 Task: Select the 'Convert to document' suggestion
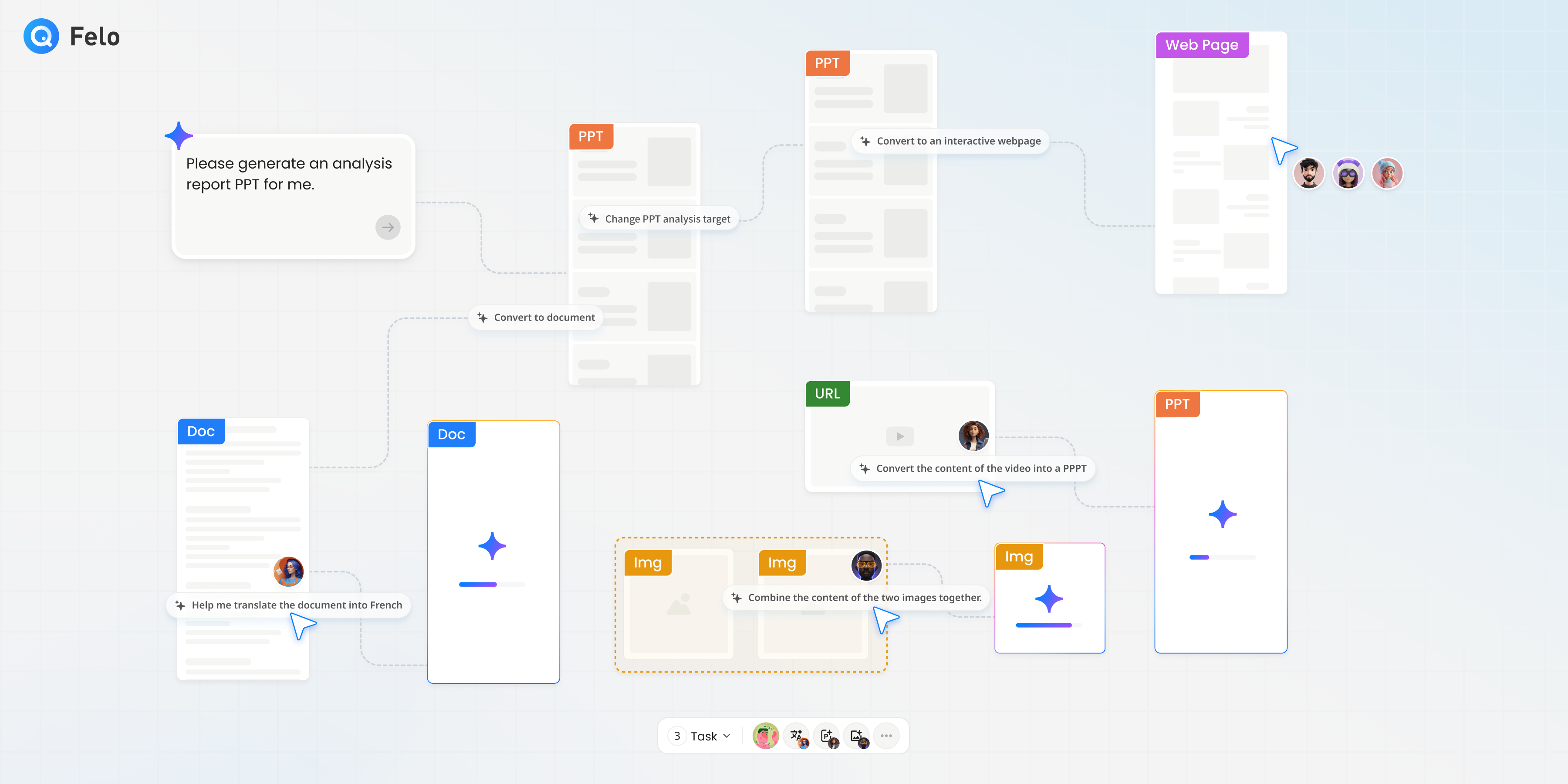536,318
